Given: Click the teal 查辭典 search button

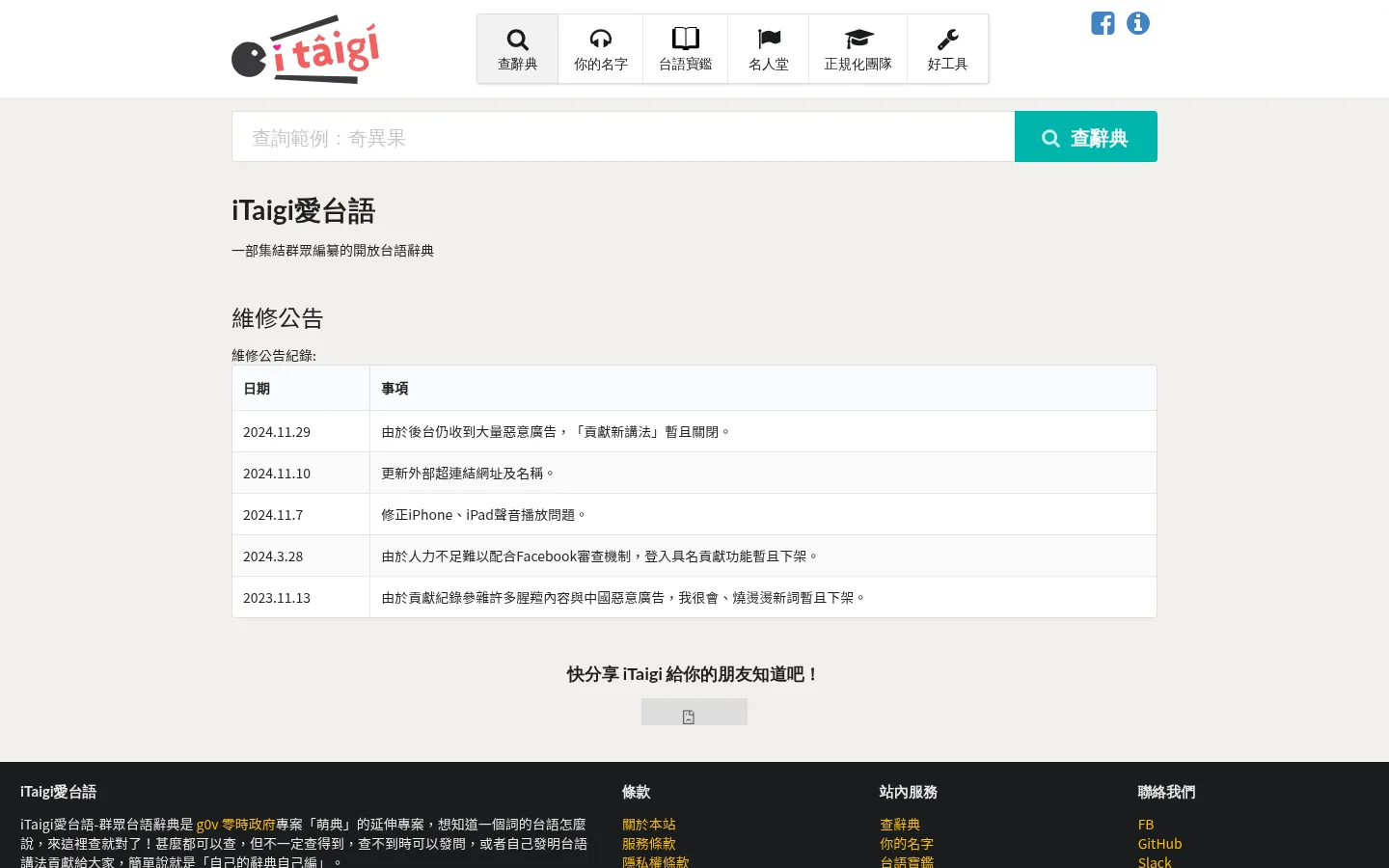Looking at the screenshot, I should [1086, 137].
